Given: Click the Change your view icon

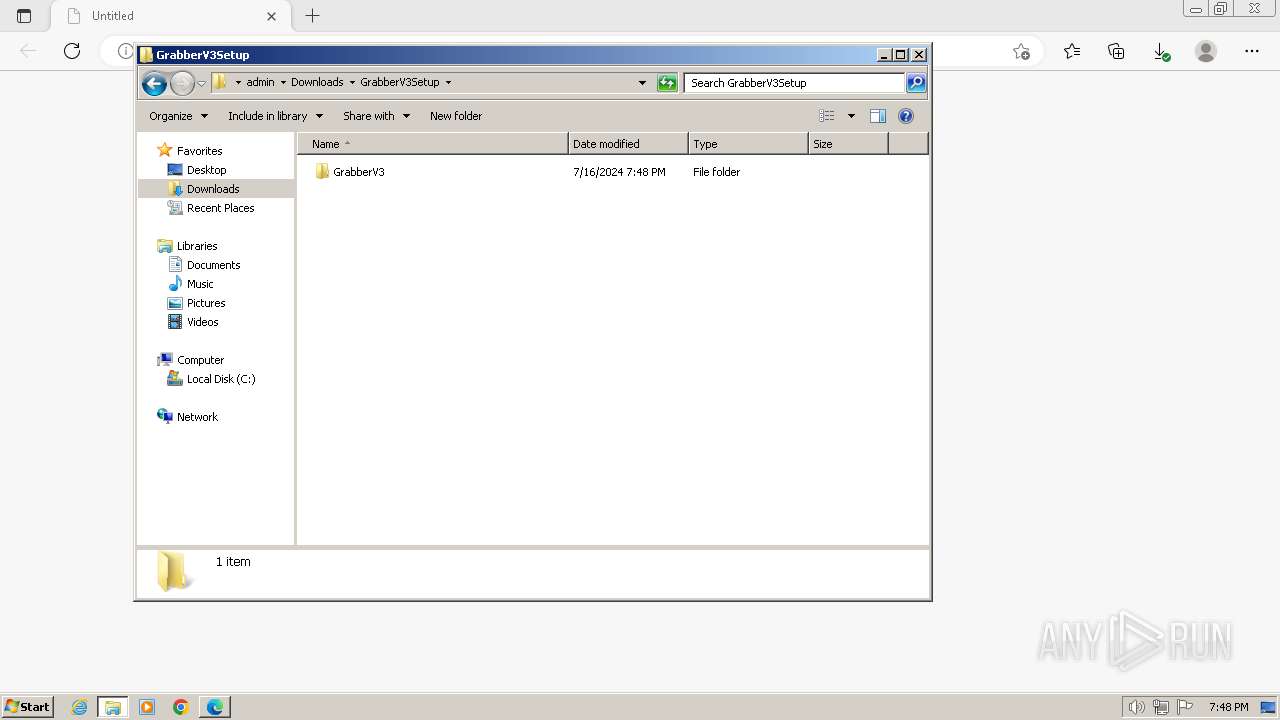Looking at the screenshot, I should coord(827,116).
